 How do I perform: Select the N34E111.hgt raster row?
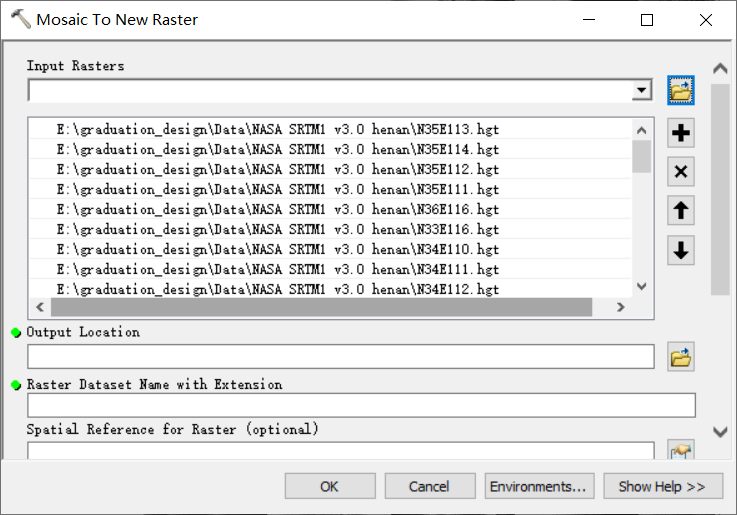330,269
